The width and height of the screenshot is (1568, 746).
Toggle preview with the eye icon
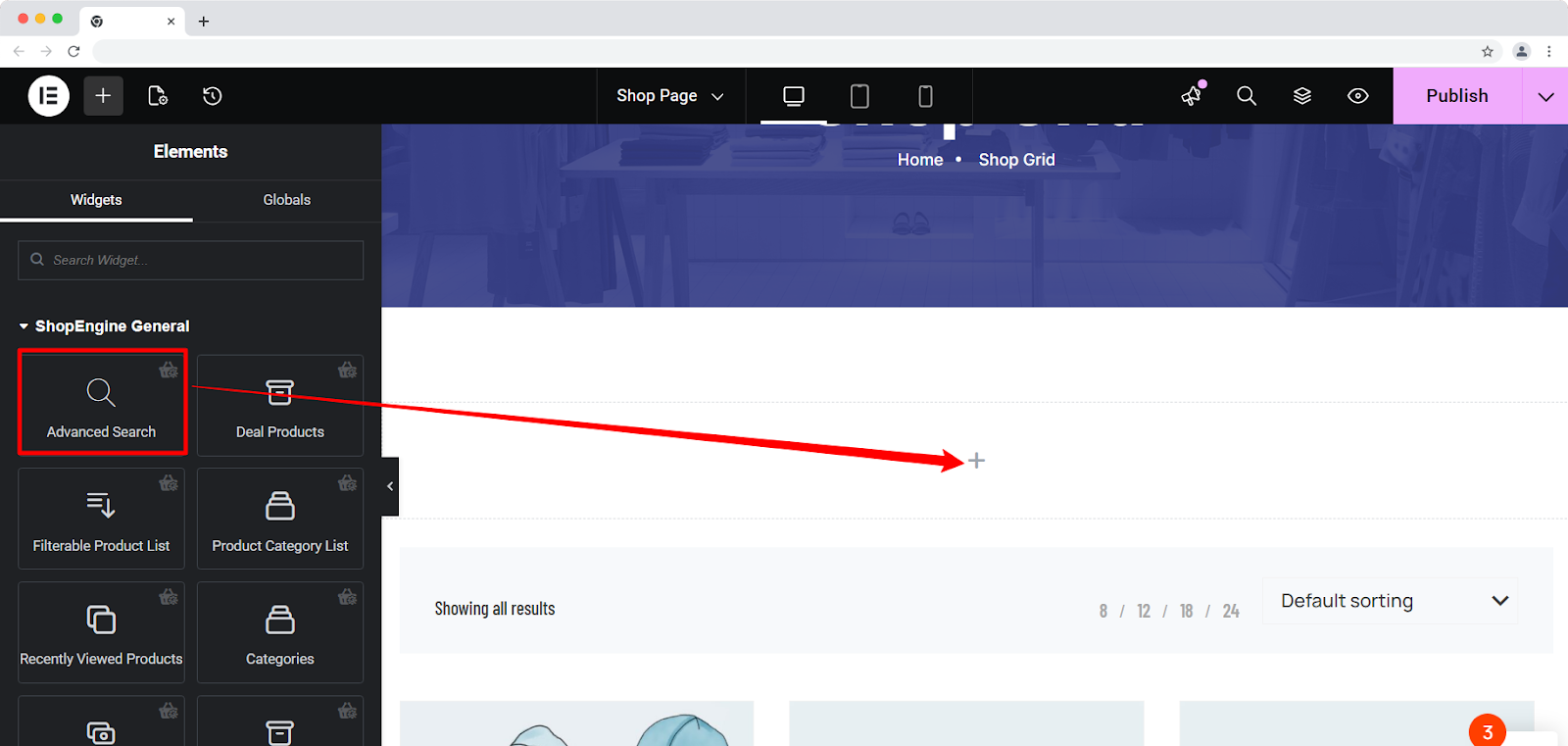pos(1357,96)
